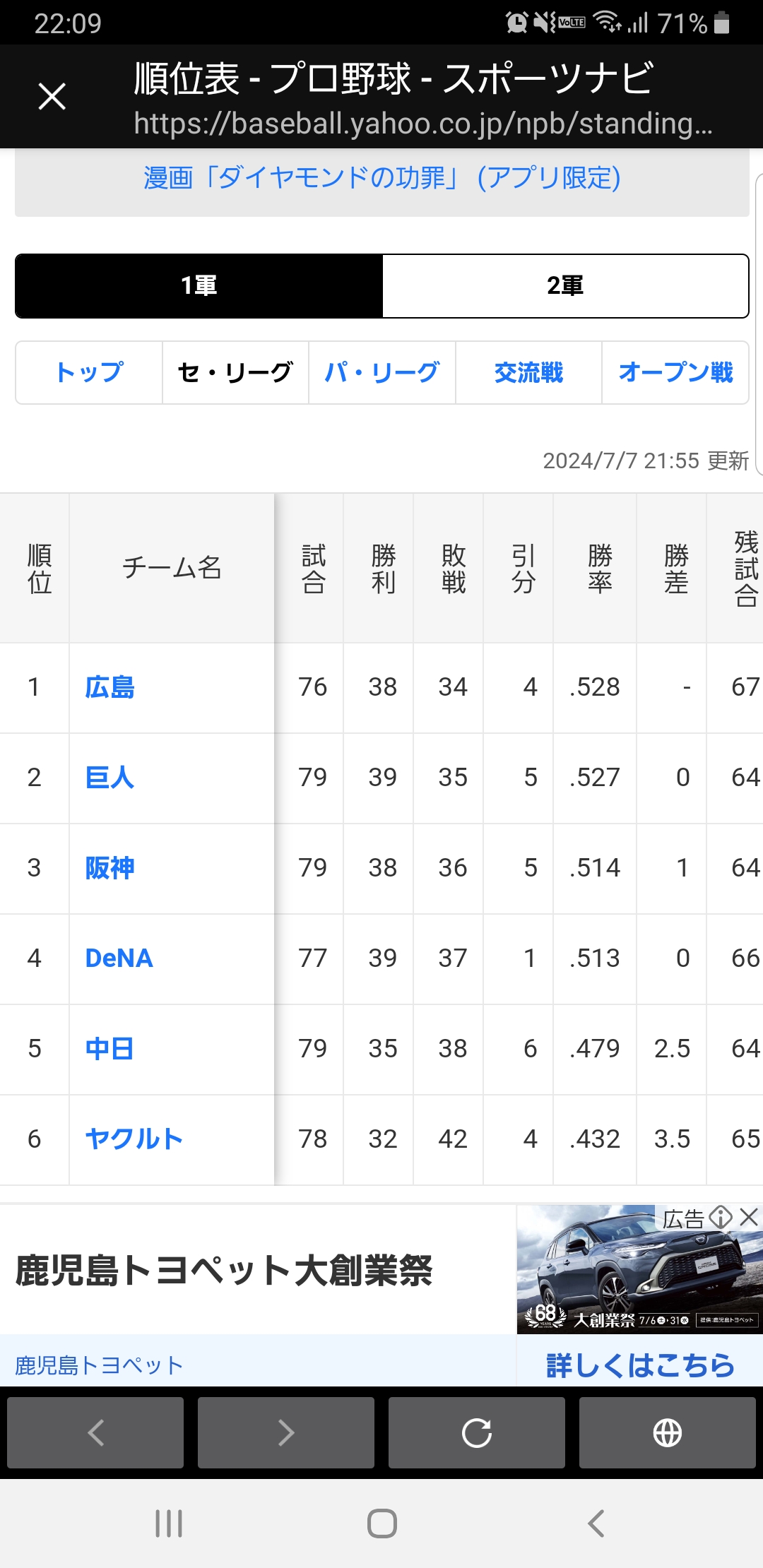Switch to the オープン戦 tab
Screen dimensions: 763x1568
[x=675, y=372]
